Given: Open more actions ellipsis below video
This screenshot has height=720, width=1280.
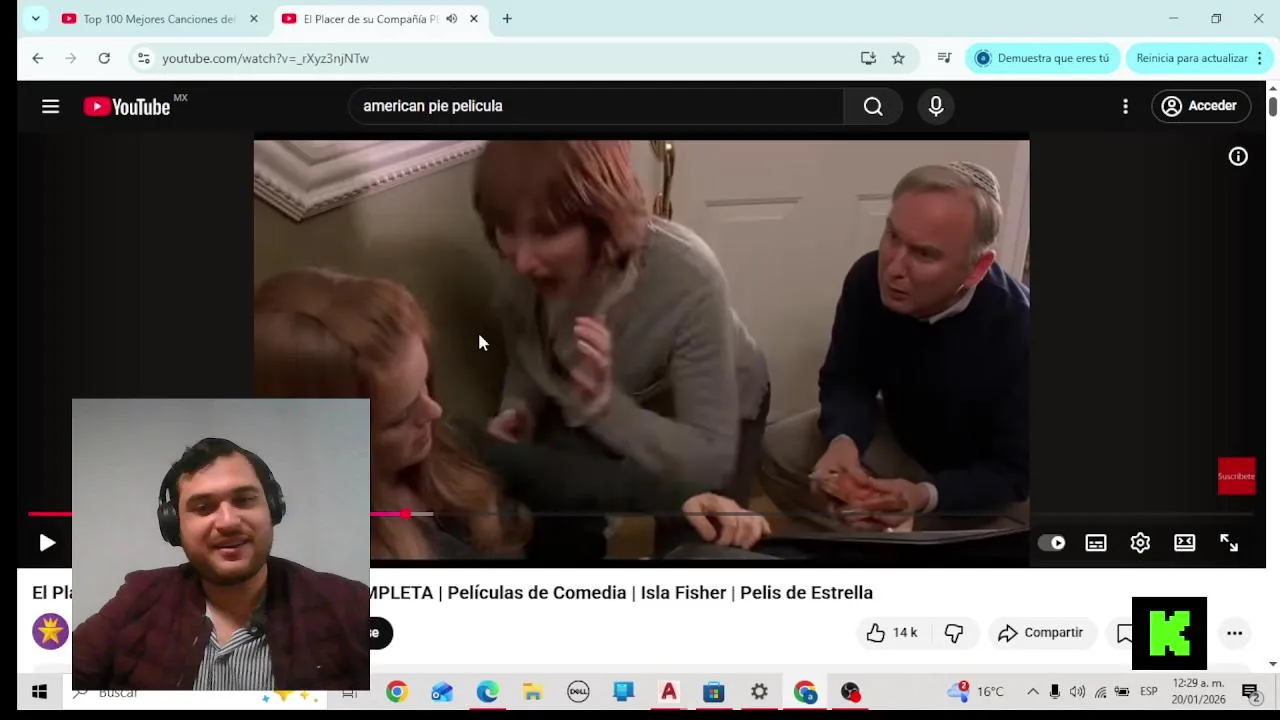Looking at the screenshot, I should [x=1234, y=633].
